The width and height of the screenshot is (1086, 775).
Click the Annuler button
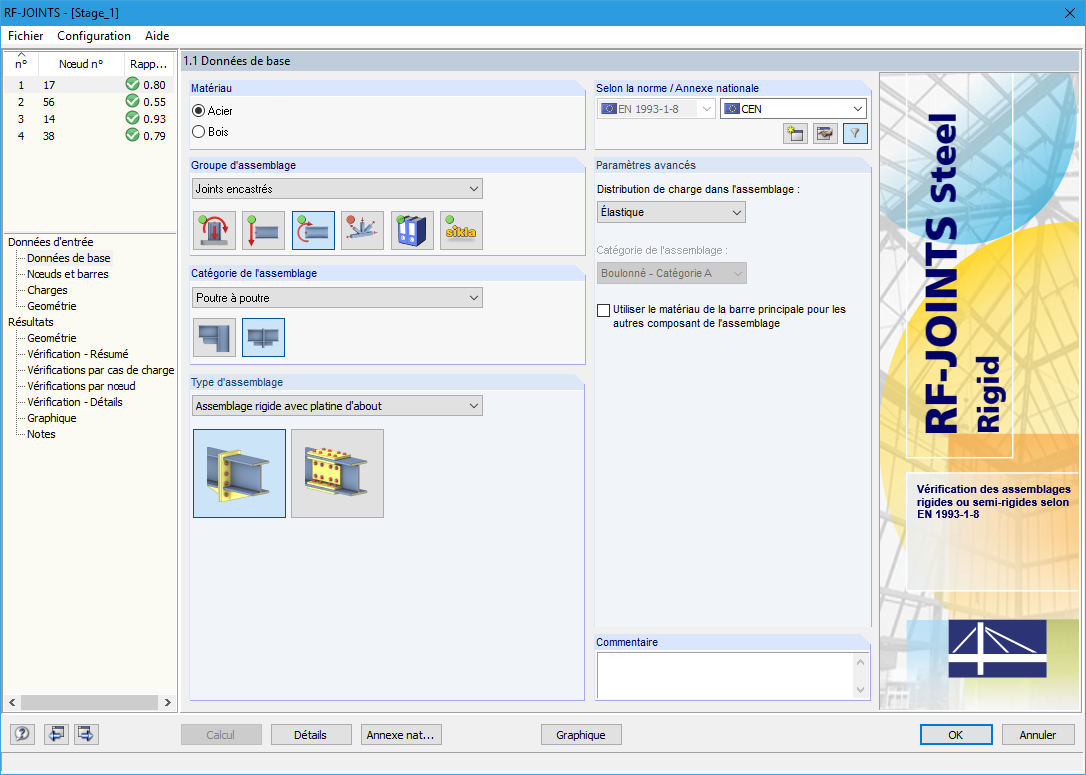point(1038,735)
